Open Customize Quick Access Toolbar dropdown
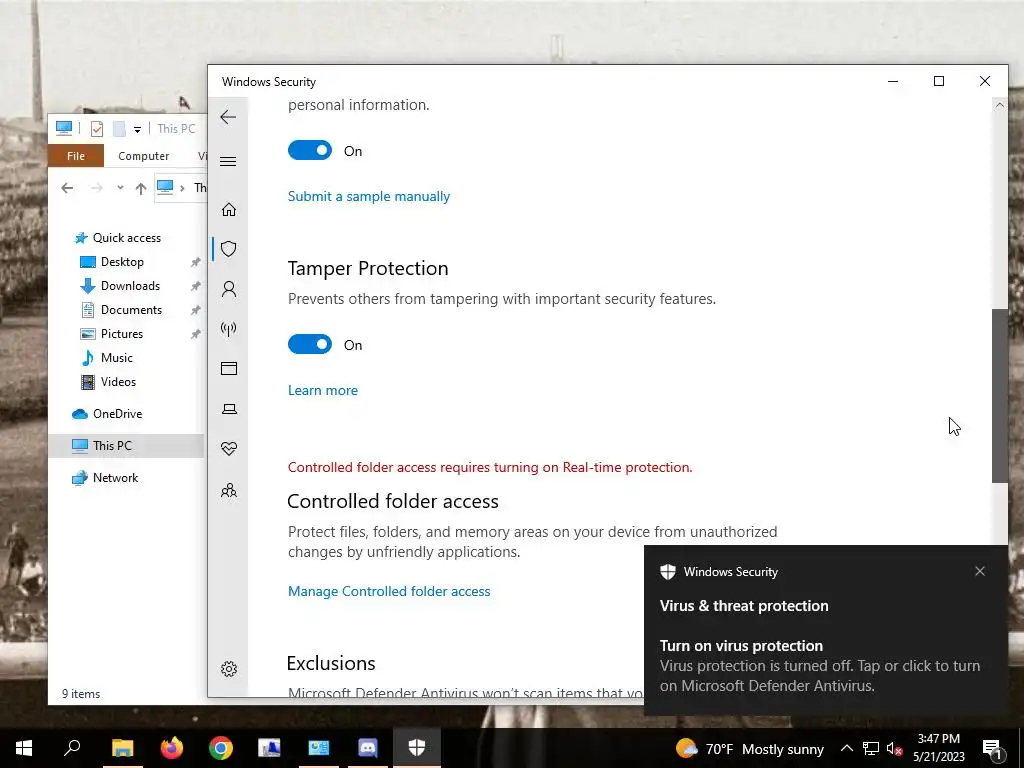The width and height of the screenshot is (1024, 768). click(x=137, y=129)
